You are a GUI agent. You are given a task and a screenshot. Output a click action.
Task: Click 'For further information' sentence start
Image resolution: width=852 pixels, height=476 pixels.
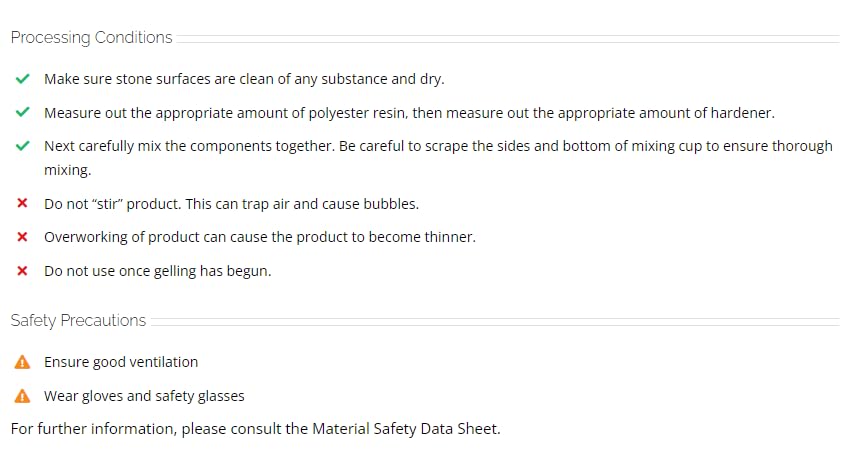(92, 429)
